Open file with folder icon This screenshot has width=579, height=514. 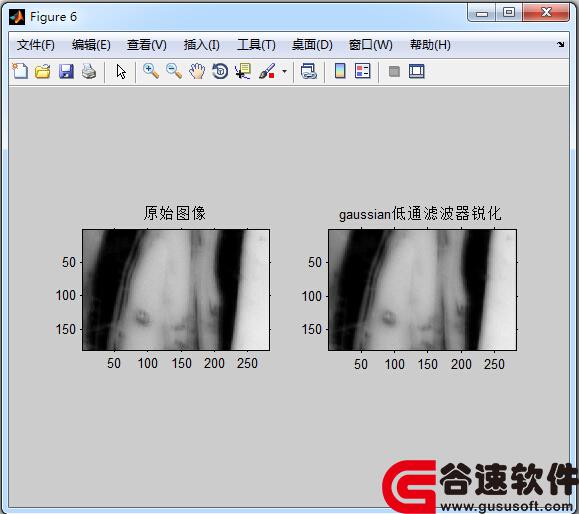tap(43, 71)
